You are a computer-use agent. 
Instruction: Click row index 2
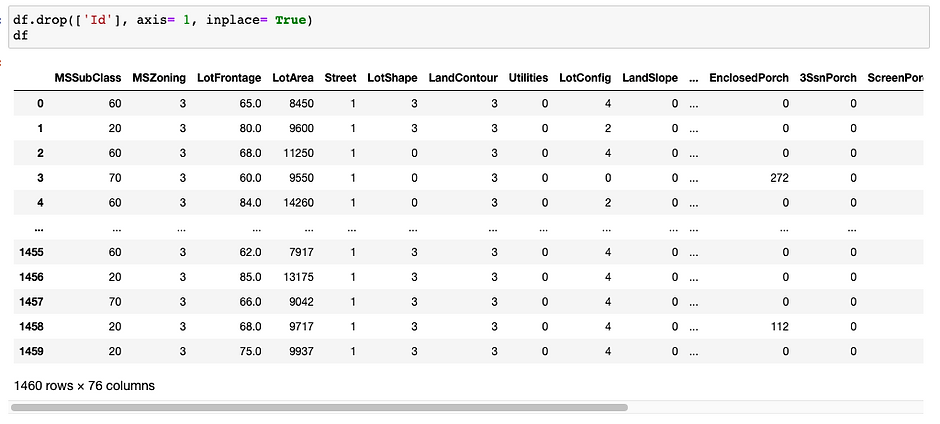pos(40,153)
